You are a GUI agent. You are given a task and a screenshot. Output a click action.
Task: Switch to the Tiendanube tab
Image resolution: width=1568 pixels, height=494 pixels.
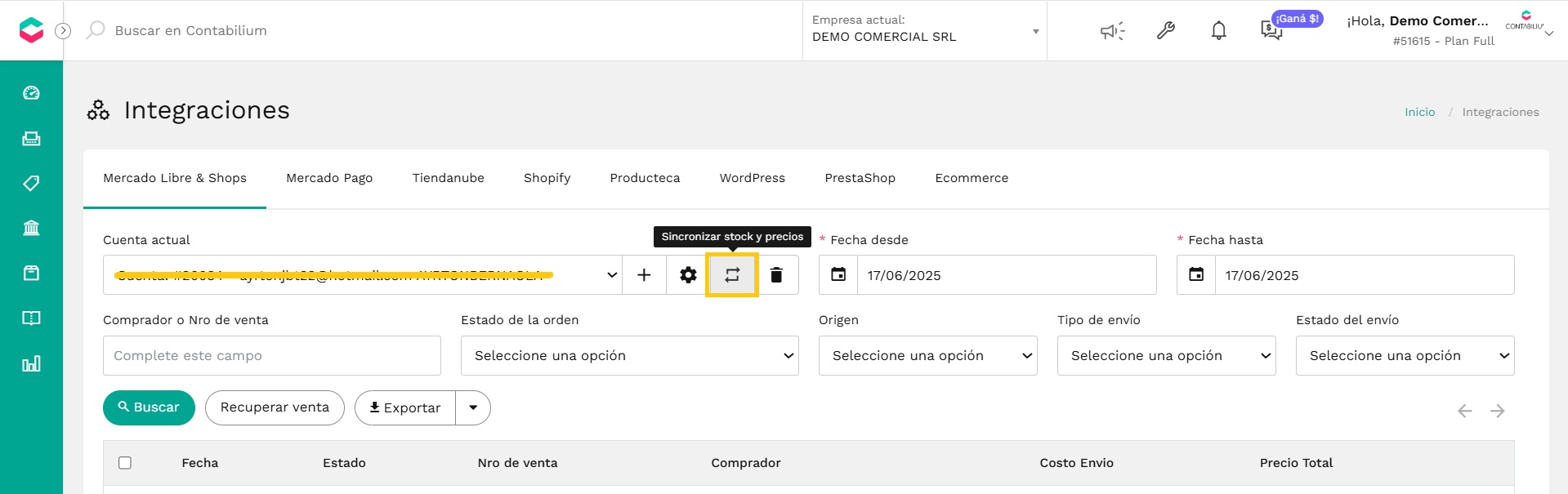tap(448, 178)
